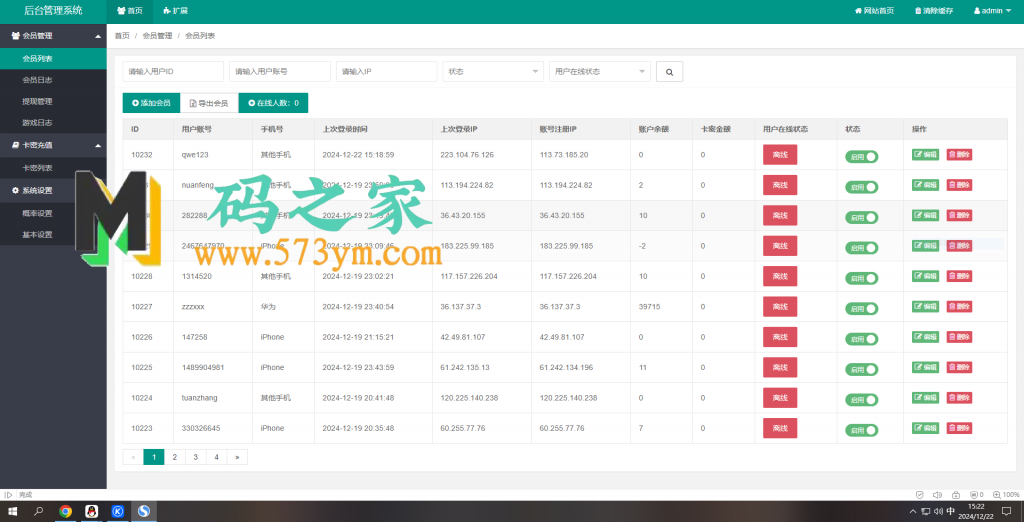
Task: Delete user zzzxxx
Action: pyautogui.click(x=959, y=306)
